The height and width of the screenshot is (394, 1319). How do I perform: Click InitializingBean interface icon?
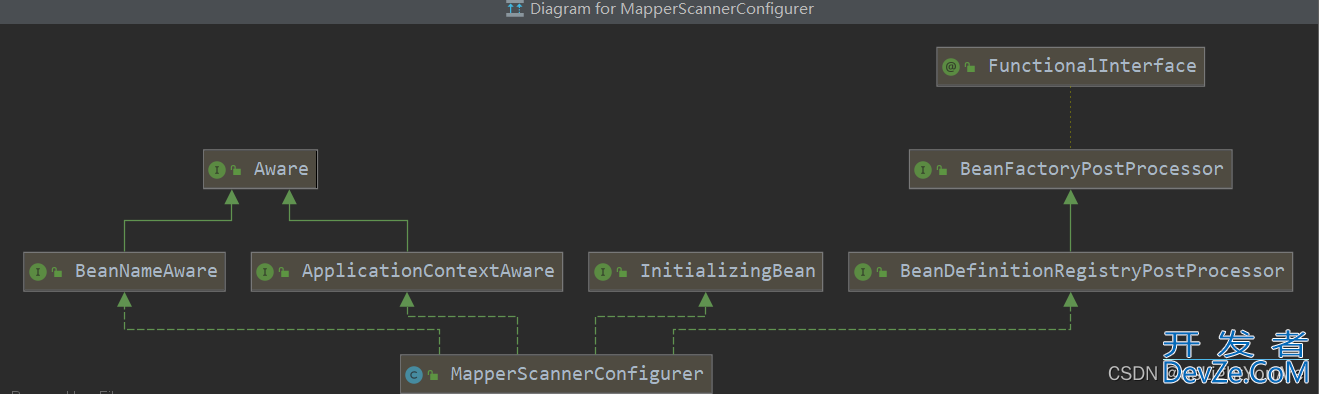click(x=603, y=272)
